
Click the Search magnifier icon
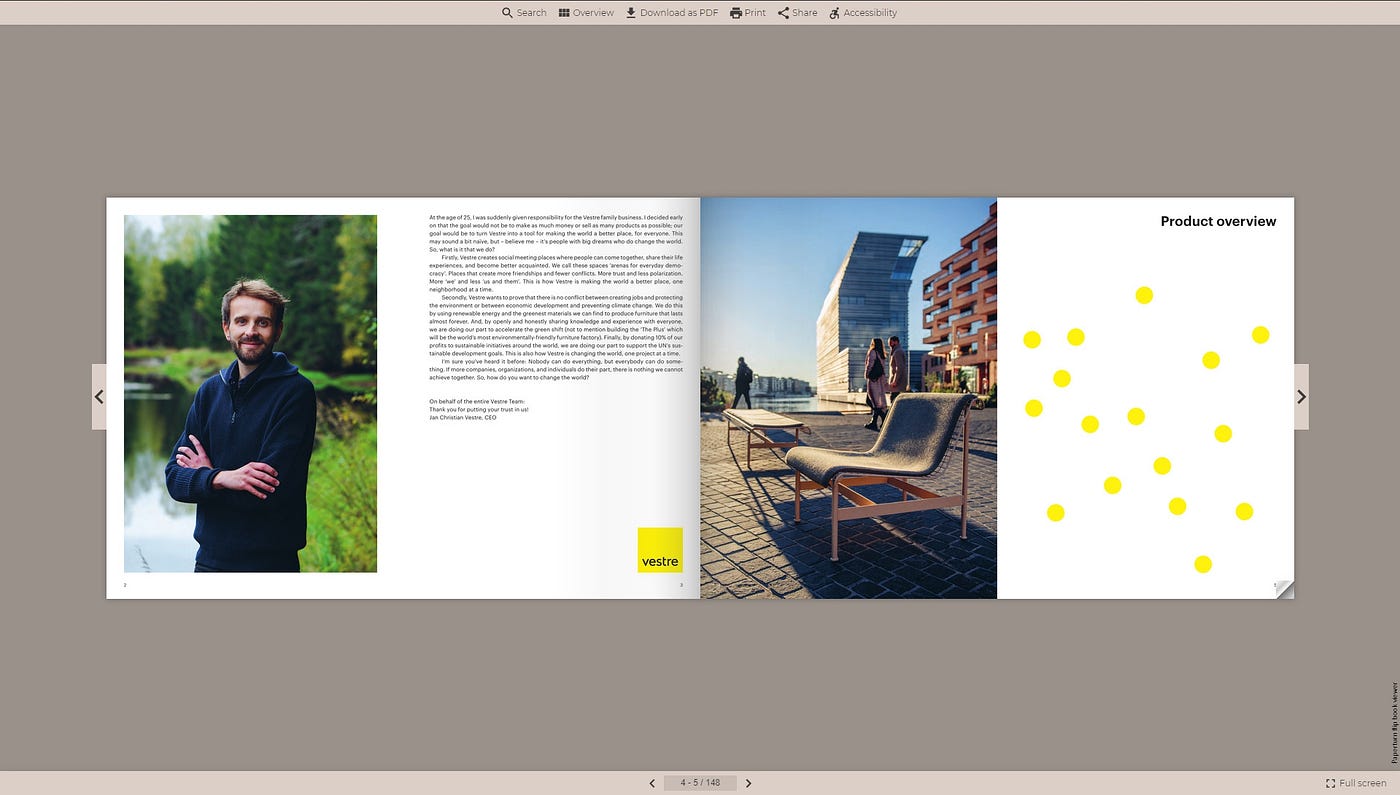(507, 13)
